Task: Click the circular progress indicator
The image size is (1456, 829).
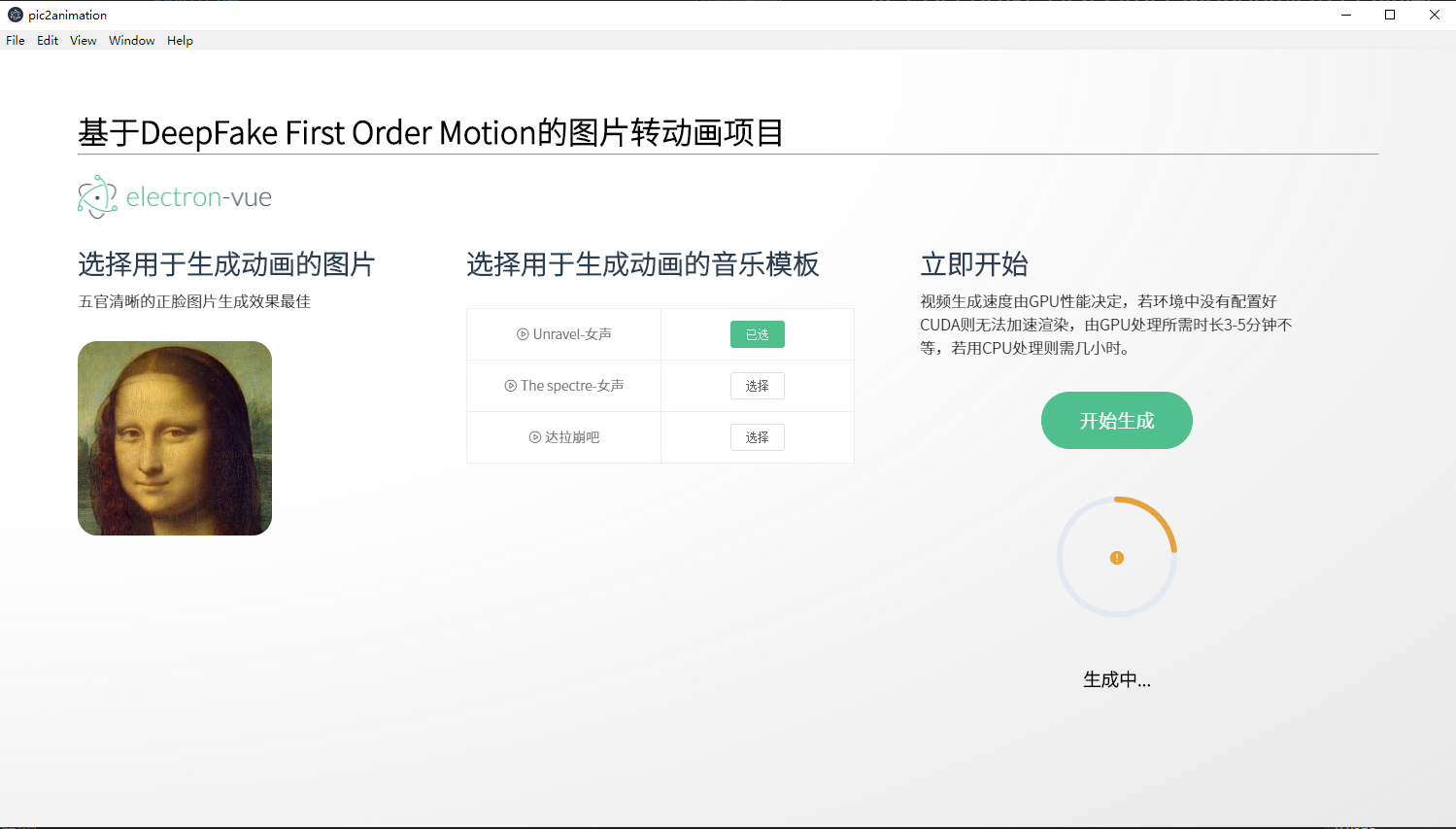Action: pyautogui.click(x=1117, y=557)
